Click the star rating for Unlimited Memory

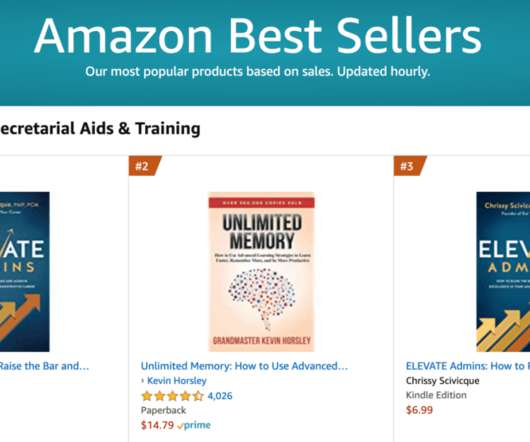172,396
